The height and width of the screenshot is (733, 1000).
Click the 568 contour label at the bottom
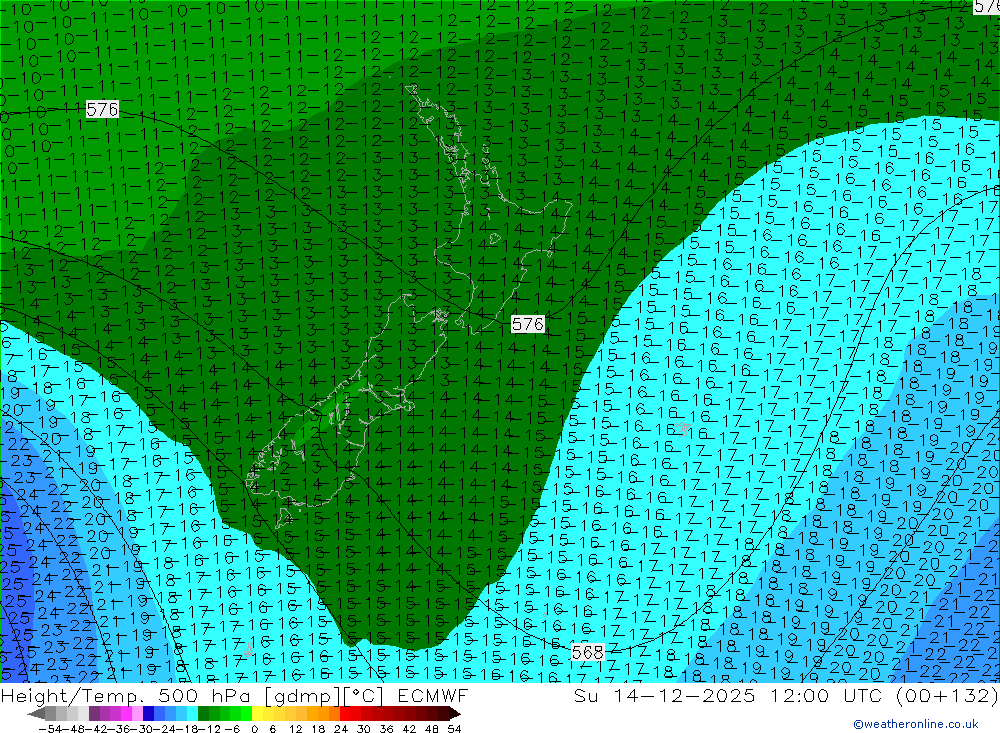pyautogui.click(x=588, y=652)
